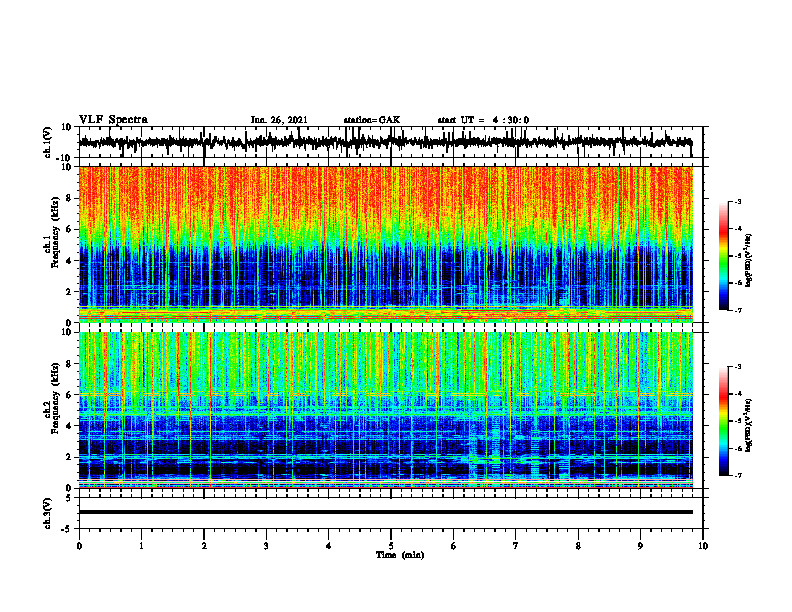Click the "4" kHz tick on ch.2 spectrogram
Viewport: 792px width, 612px height.
[69, 426]
